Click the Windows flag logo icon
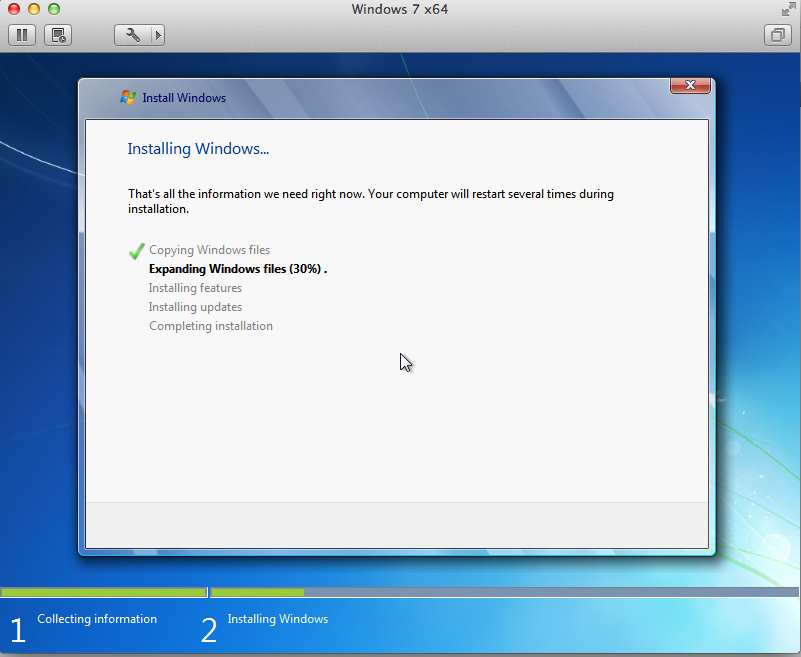 point(128,97)
